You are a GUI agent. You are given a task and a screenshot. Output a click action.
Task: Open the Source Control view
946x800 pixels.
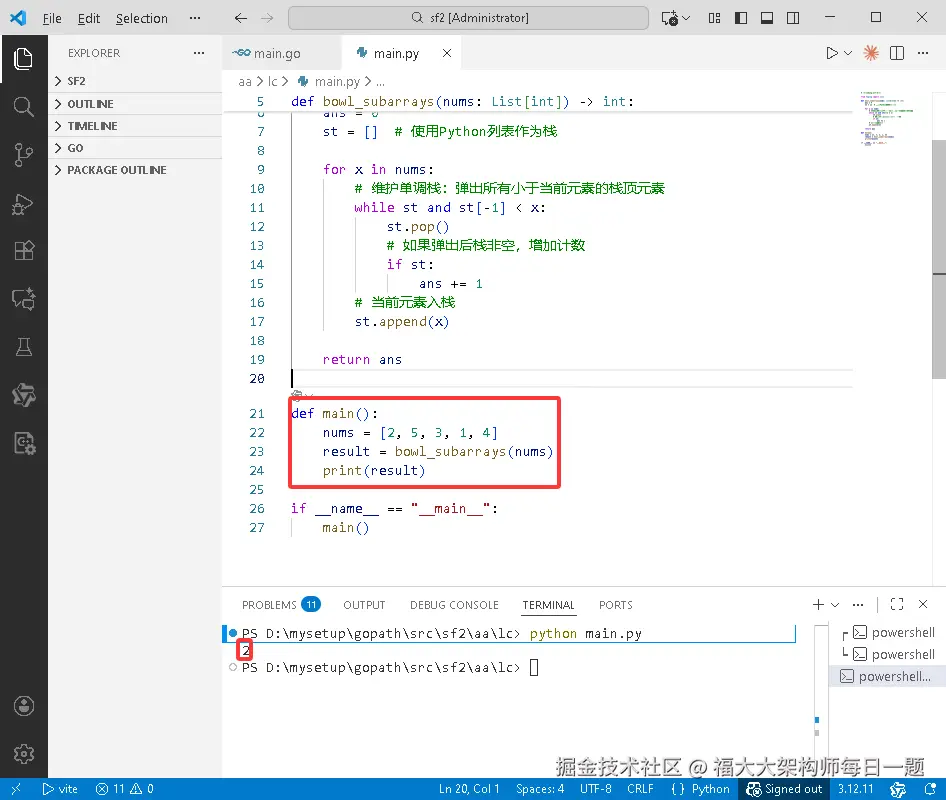coord(24,155)
